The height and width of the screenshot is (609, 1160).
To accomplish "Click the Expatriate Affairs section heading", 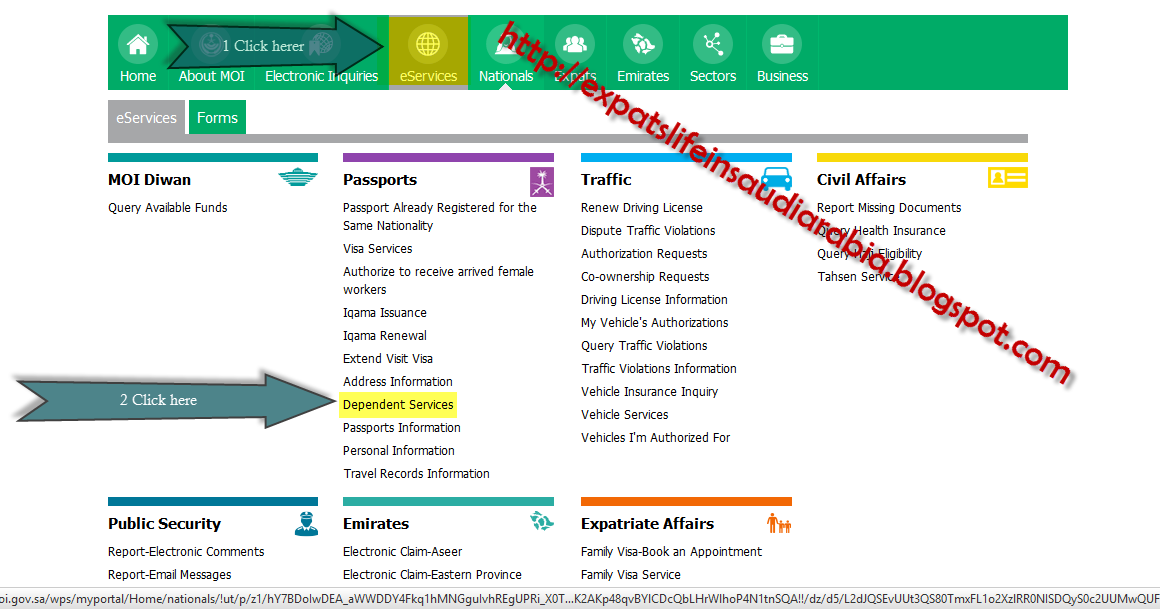I will click(x=647, y=524).
